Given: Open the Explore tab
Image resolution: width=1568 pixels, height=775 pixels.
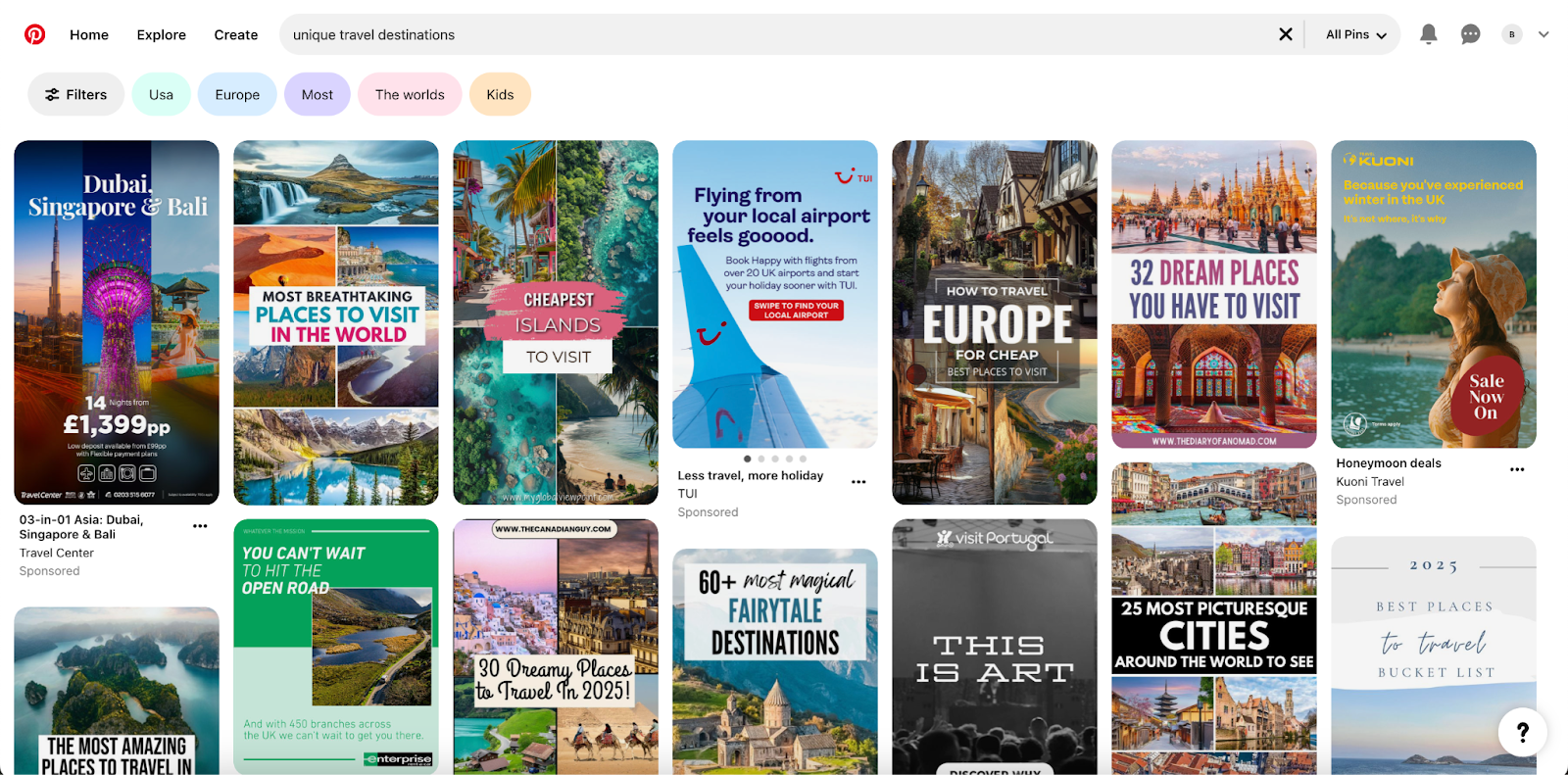Looking at the screenshot, I should click(162, 34).
